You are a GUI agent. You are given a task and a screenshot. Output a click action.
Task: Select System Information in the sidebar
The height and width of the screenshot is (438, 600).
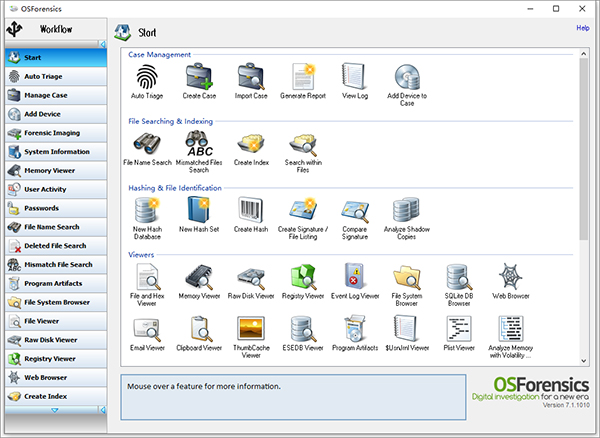click(x=56, y=151)
